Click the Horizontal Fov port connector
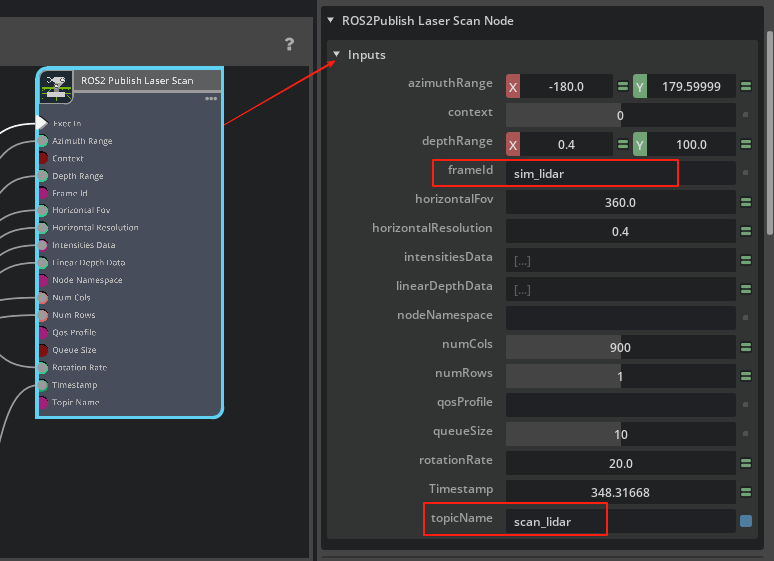Image resolution: width=774 pixels, height=561 pixels. pyautogui.click(x=43, y=210)
